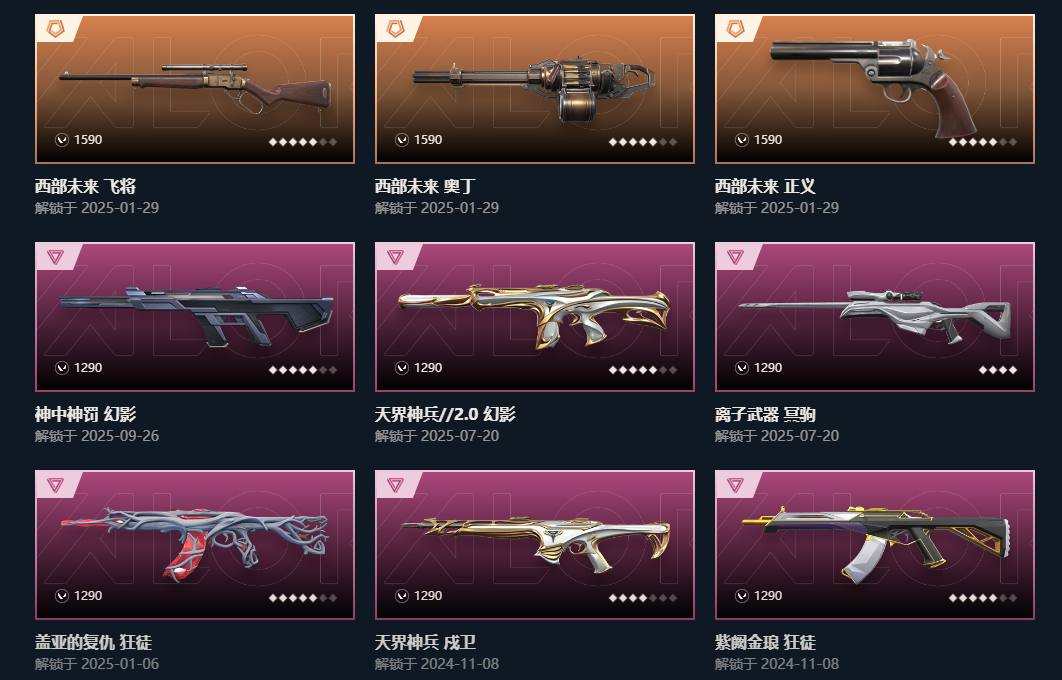Click the orange tier icon on 西部未来 飞将
The height and width of the screenshot is (680, 1062).
click(55, 28)
